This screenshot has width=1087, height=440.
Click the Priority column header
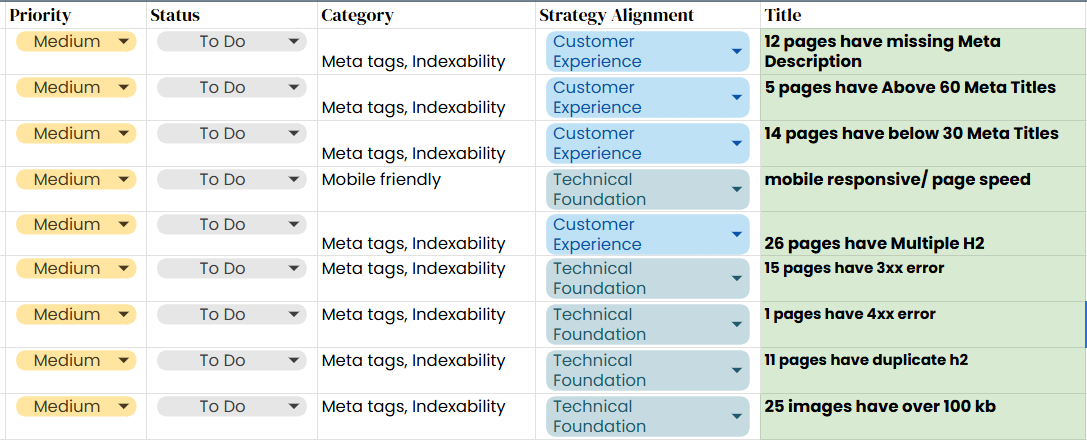tap(41, 15)
